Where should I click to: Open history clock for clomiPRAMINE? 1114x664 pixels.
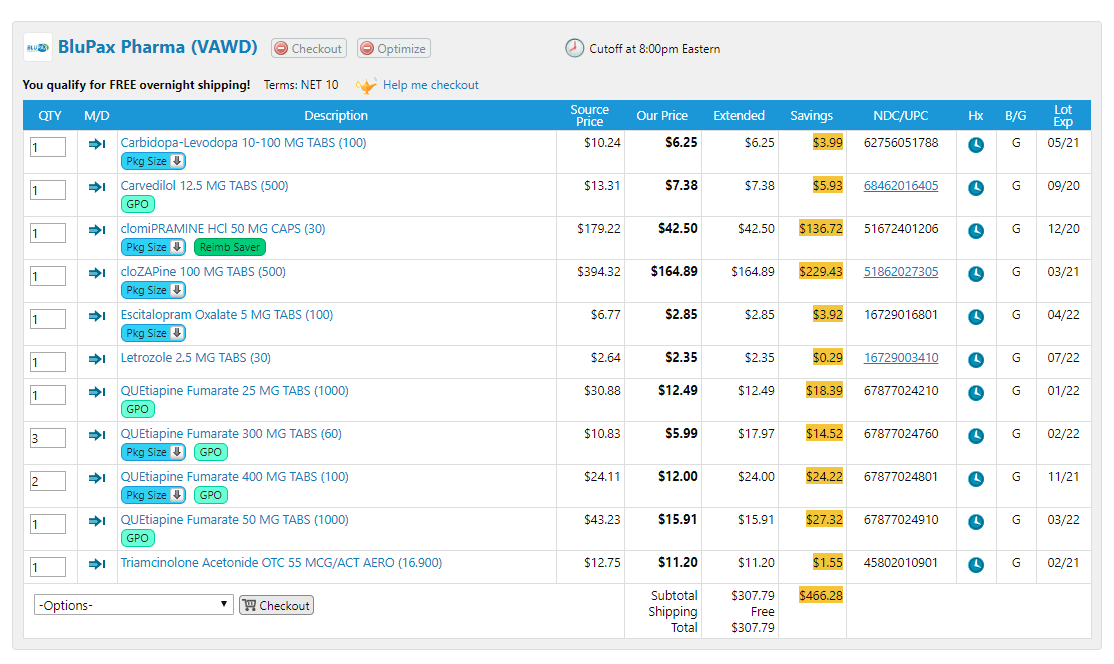click(x=976, y=231)
